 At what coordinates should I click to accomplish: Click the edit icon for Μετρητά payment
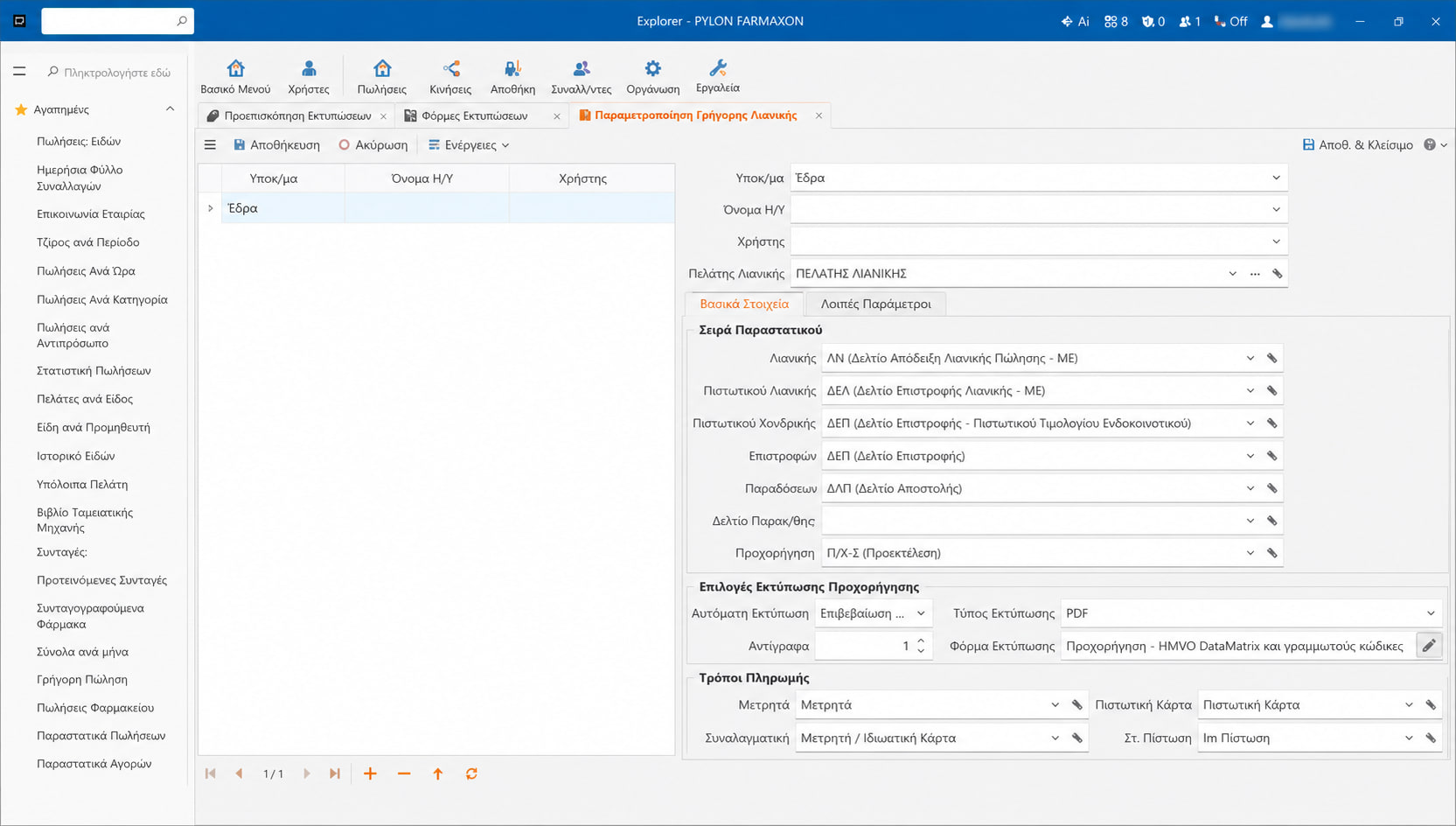point(1077,705)
